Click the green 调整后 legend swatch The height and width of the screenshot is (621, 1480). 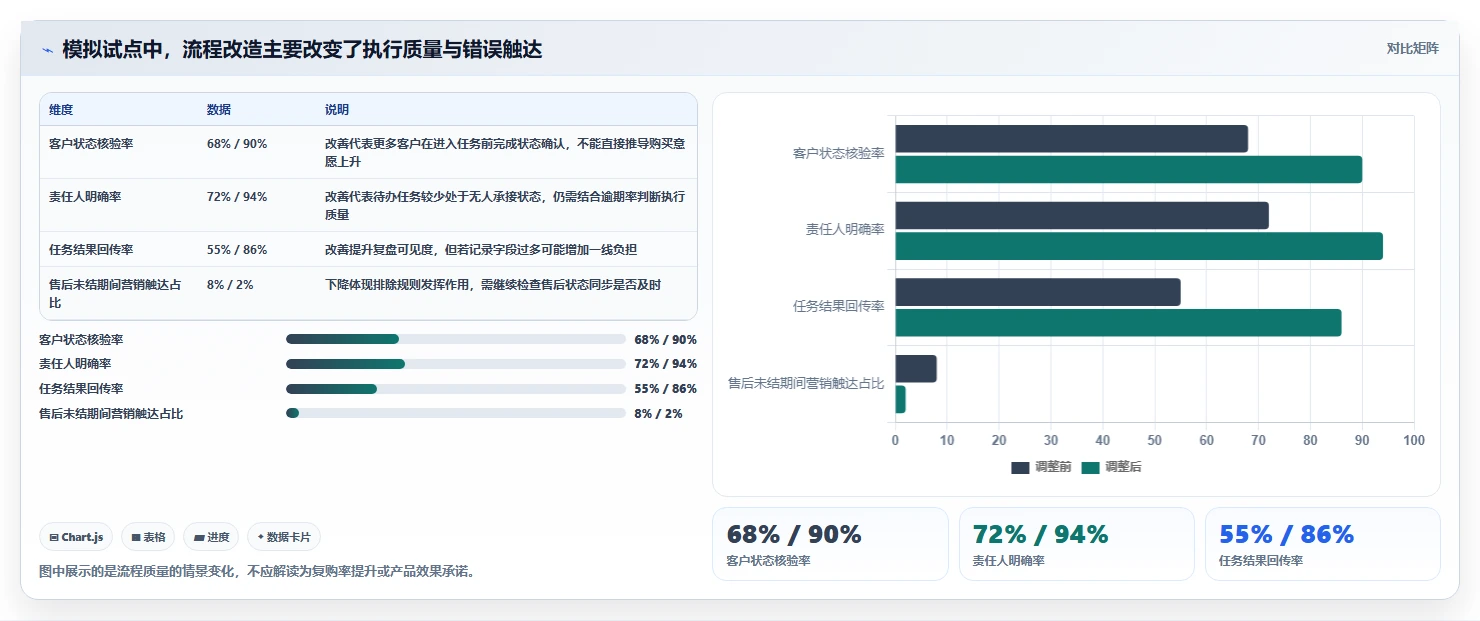click(1090, 468)
